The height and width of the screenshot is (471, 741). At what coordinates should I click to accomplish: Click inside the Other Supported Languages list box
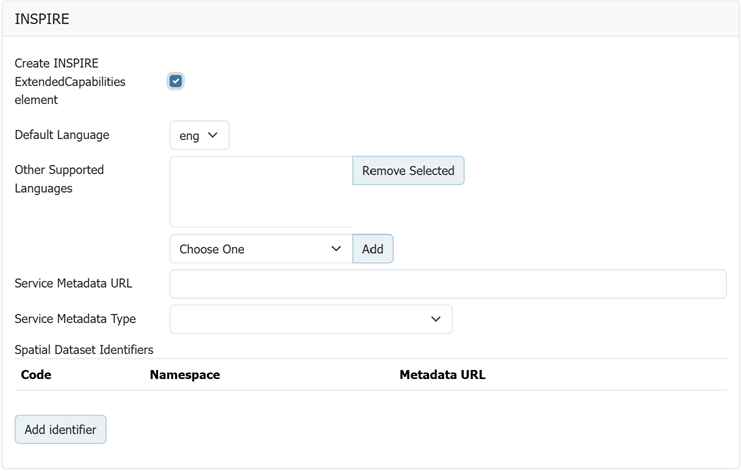(261, 192)
